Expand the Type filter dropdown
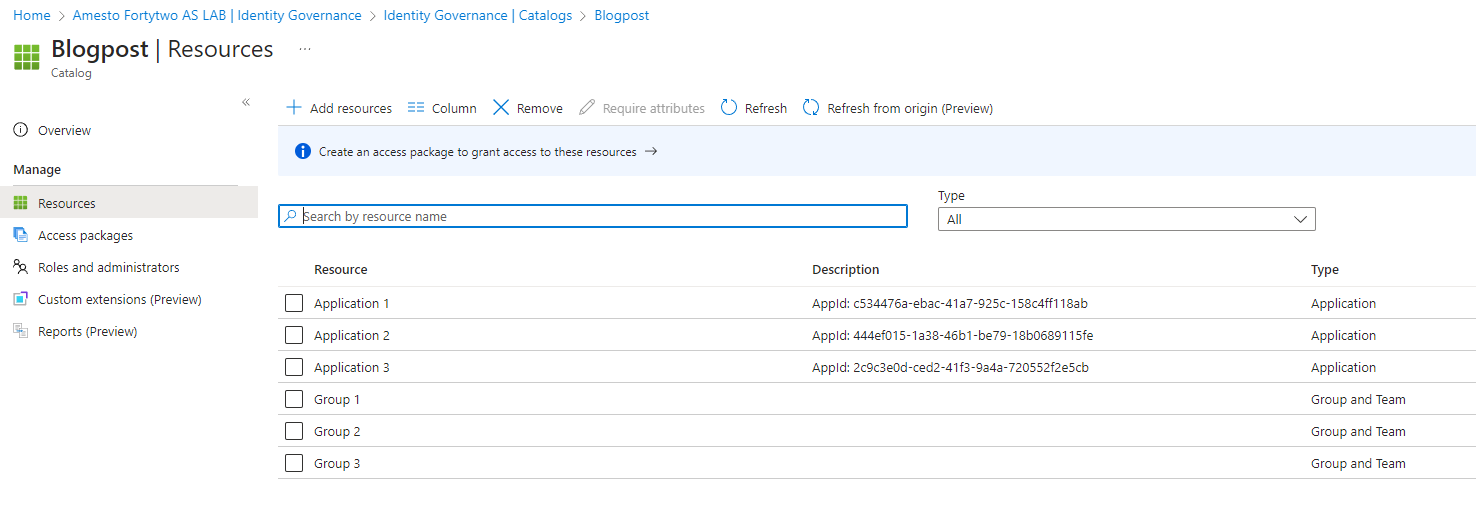This screenshot has height=511, width=1476. pos(1126,219)
